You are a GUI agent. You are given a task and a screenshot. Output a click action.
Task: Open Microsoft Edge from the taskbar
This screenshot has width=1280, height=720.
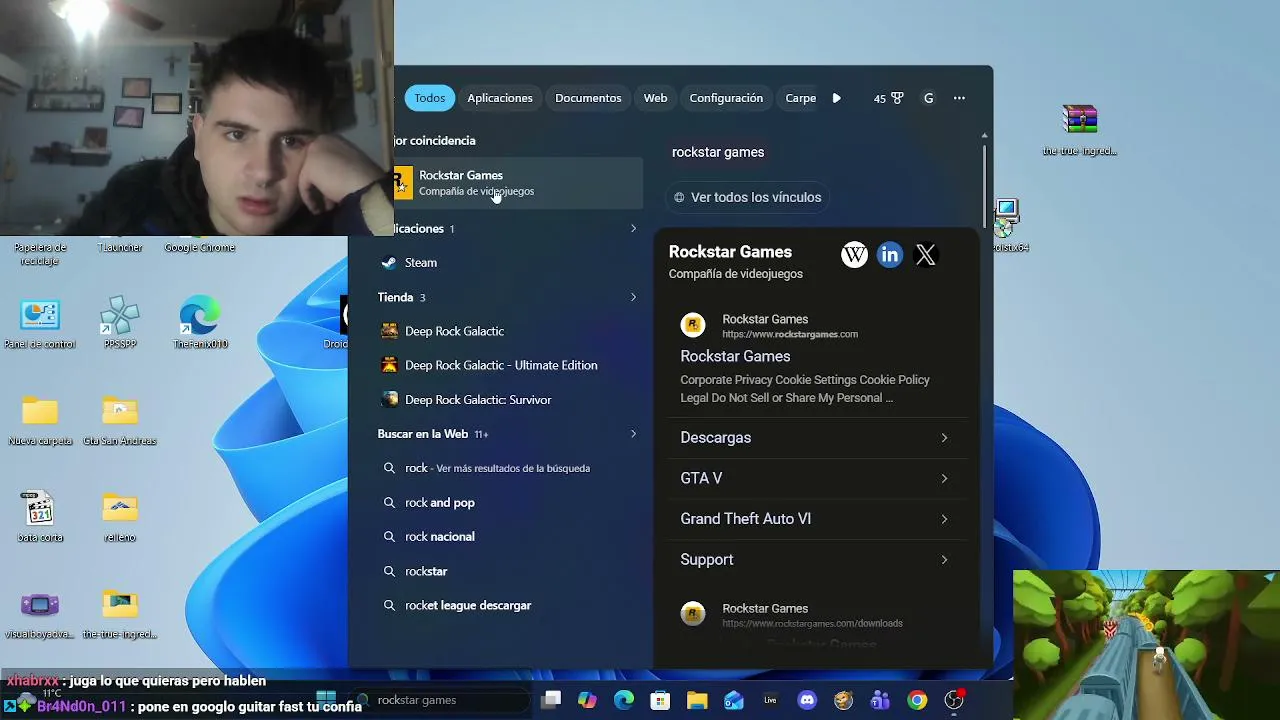pyautogui.click(x=624, y=700)
